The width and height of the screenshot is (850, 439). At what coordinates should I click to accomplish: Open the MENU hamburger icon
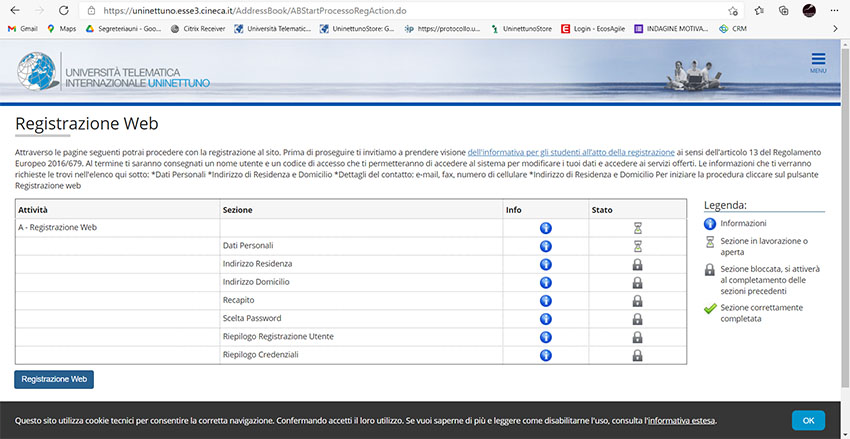[818, 63]
